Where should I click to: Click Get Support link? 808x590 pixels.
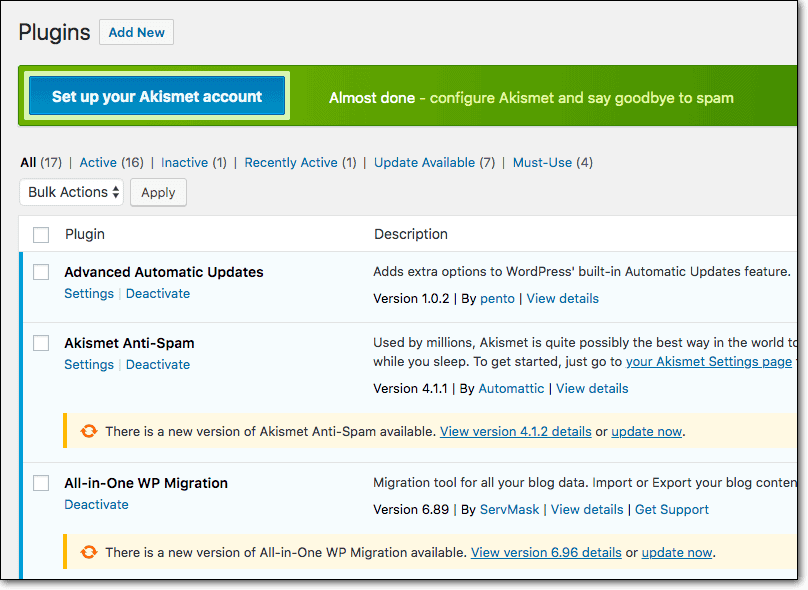tap(671, 510)
